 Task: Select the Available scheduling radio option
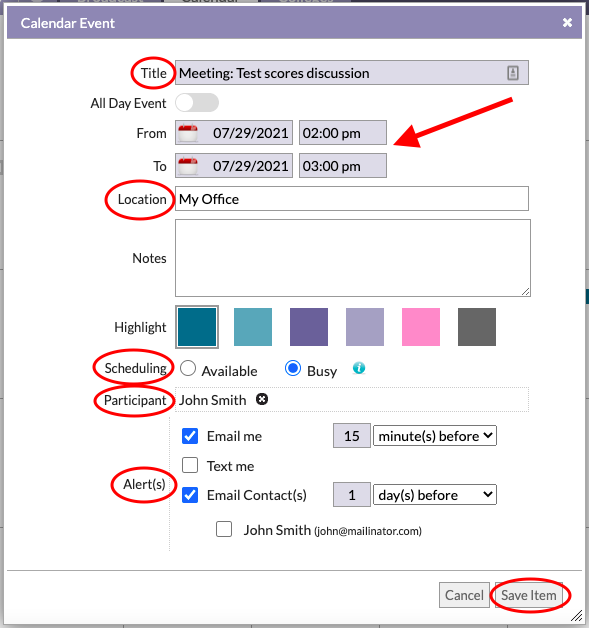188,368
